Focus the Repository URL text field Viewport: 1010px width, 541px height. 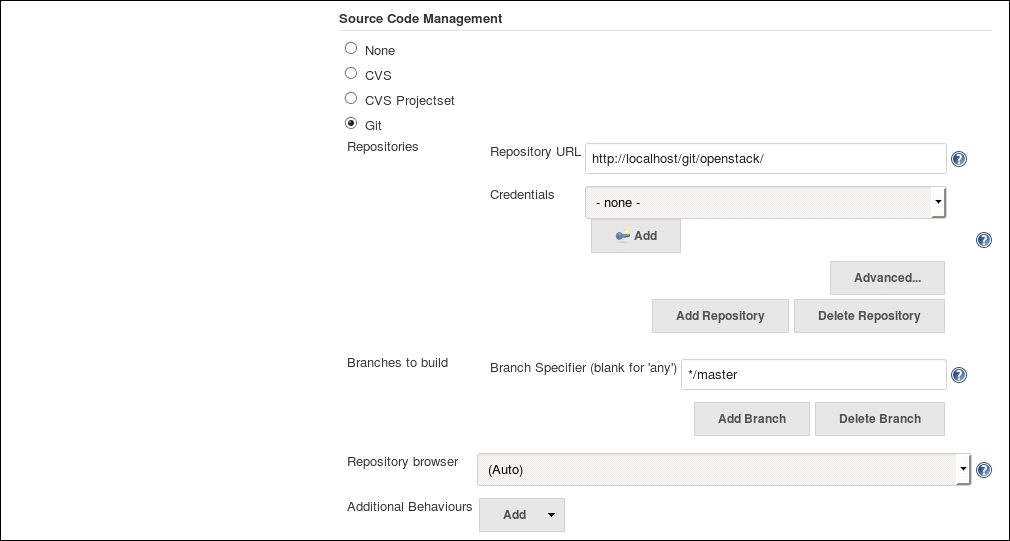coord(765,159)
